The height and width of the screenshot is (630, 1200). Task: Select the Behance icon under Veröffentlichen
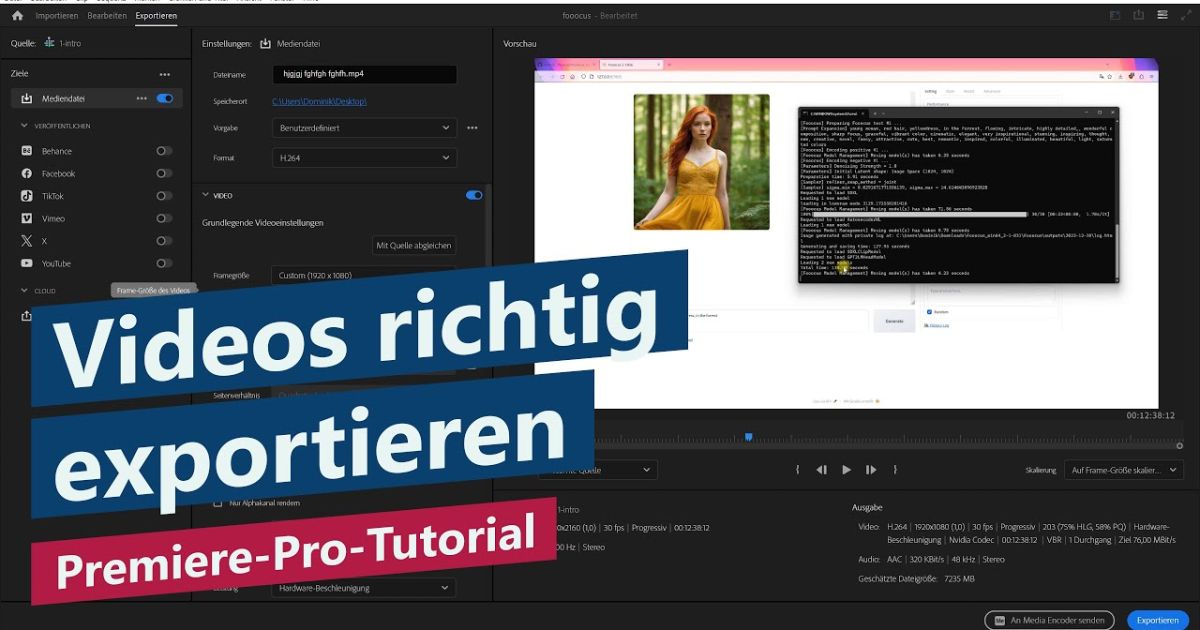27,150
